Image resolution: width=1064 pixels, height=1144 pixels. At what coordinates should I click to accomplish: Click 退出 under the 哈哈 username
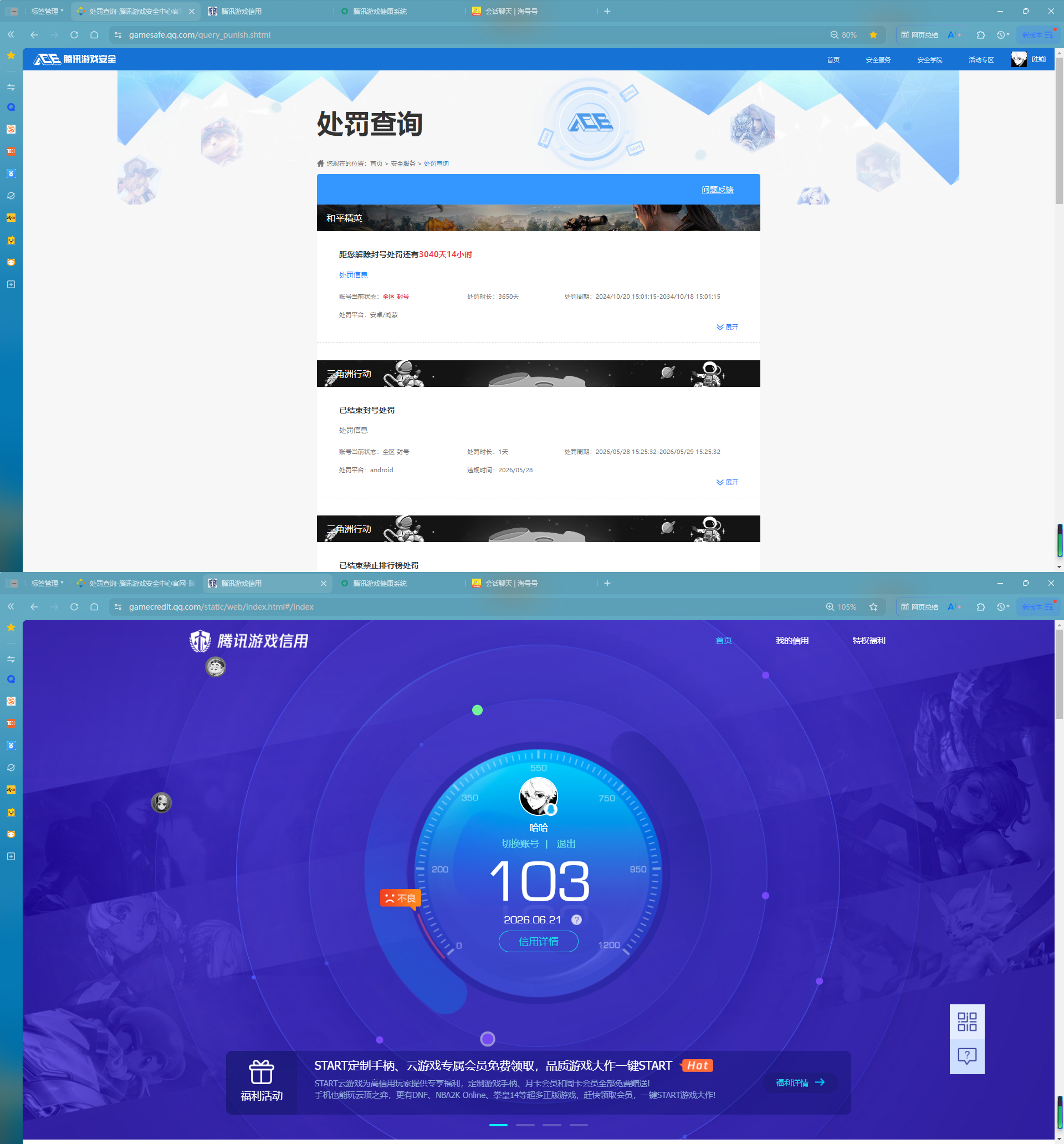point(566,844)
